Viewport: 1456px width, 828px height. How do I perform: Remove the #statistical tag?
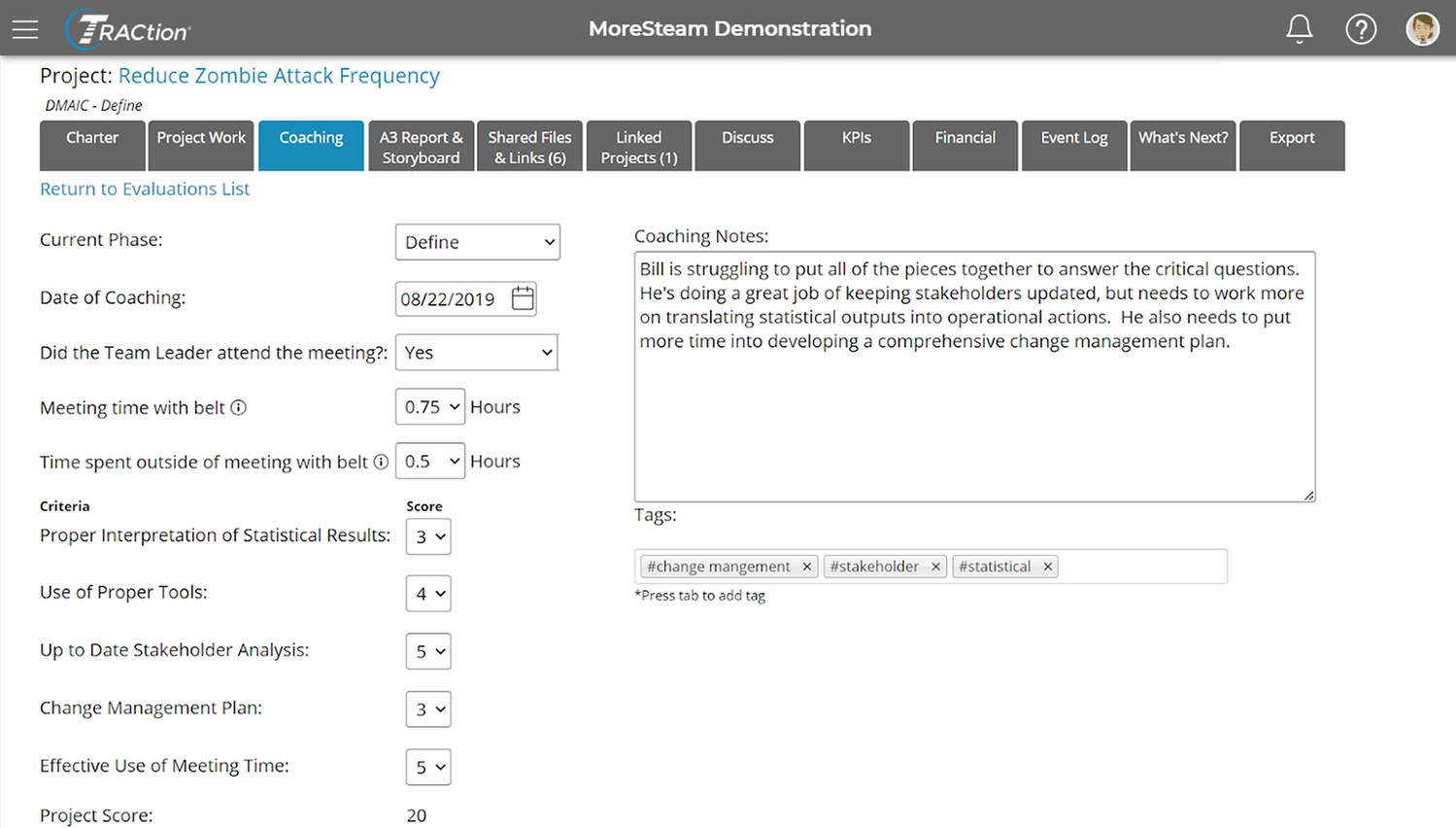coord(1047,567)
